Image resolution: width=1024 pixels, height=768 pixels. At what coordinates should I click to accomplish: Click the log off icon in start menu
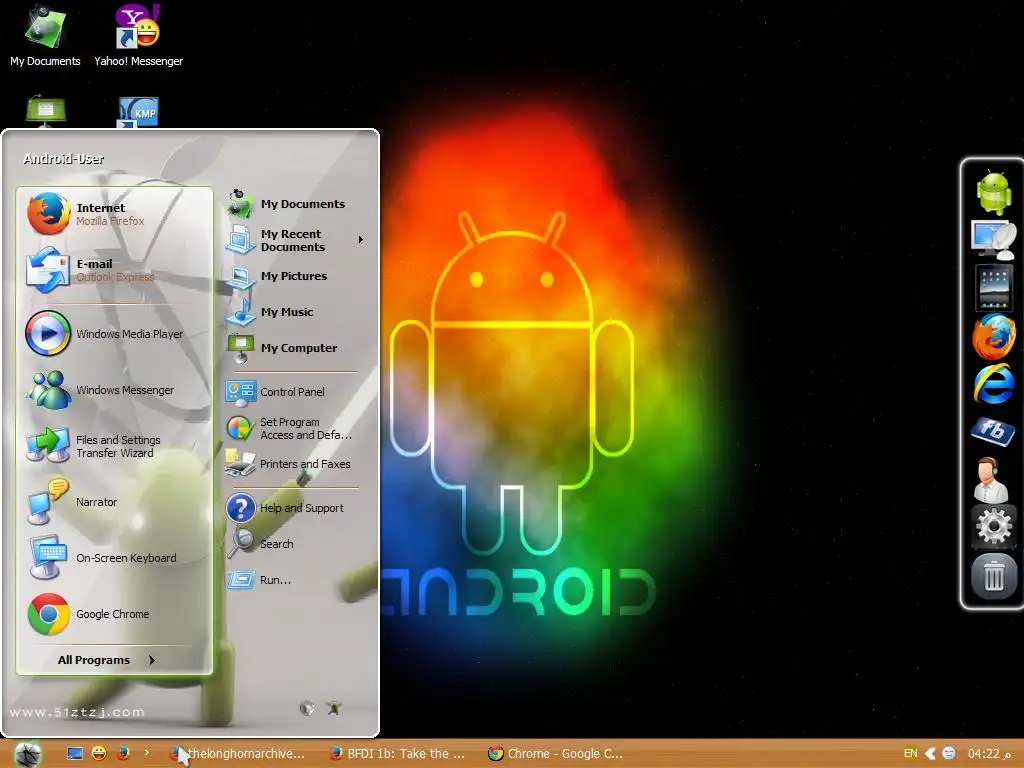point(307,708)
